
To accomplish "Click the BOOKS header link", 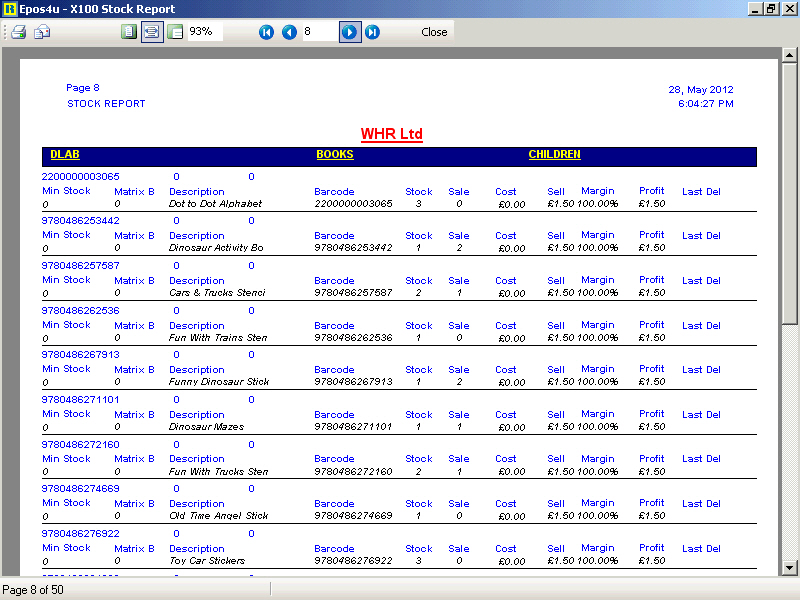I will [335, 155].
